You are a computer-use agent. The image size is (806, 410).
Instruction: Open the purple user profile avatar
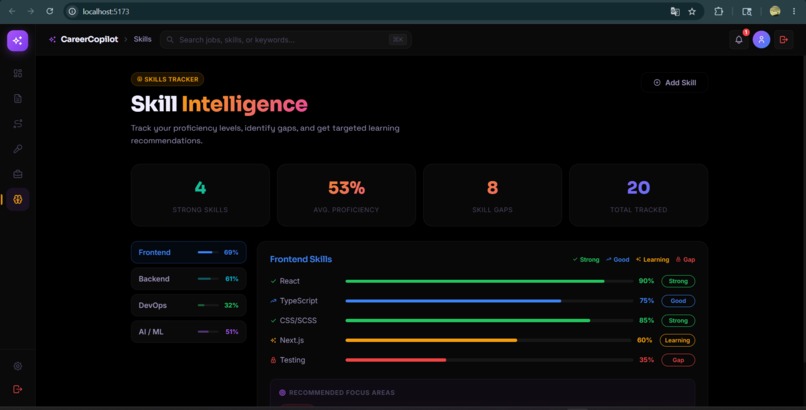pyautogui.click(x=761, y=40)
